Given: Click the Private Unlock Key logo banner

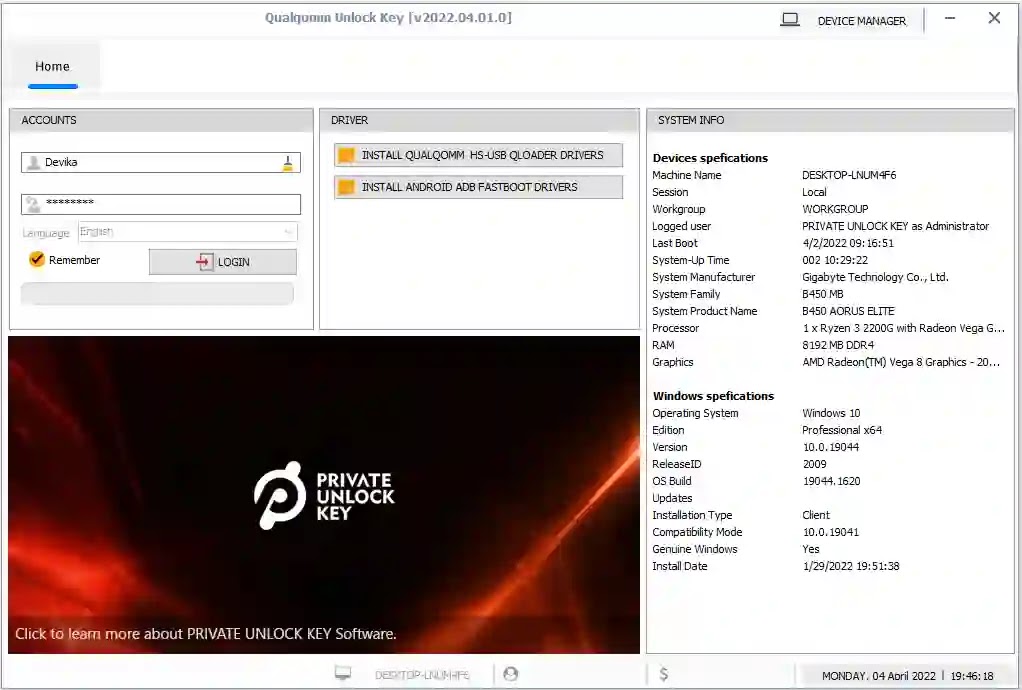Looking at the screenshot, I should (x=324, y=495).
